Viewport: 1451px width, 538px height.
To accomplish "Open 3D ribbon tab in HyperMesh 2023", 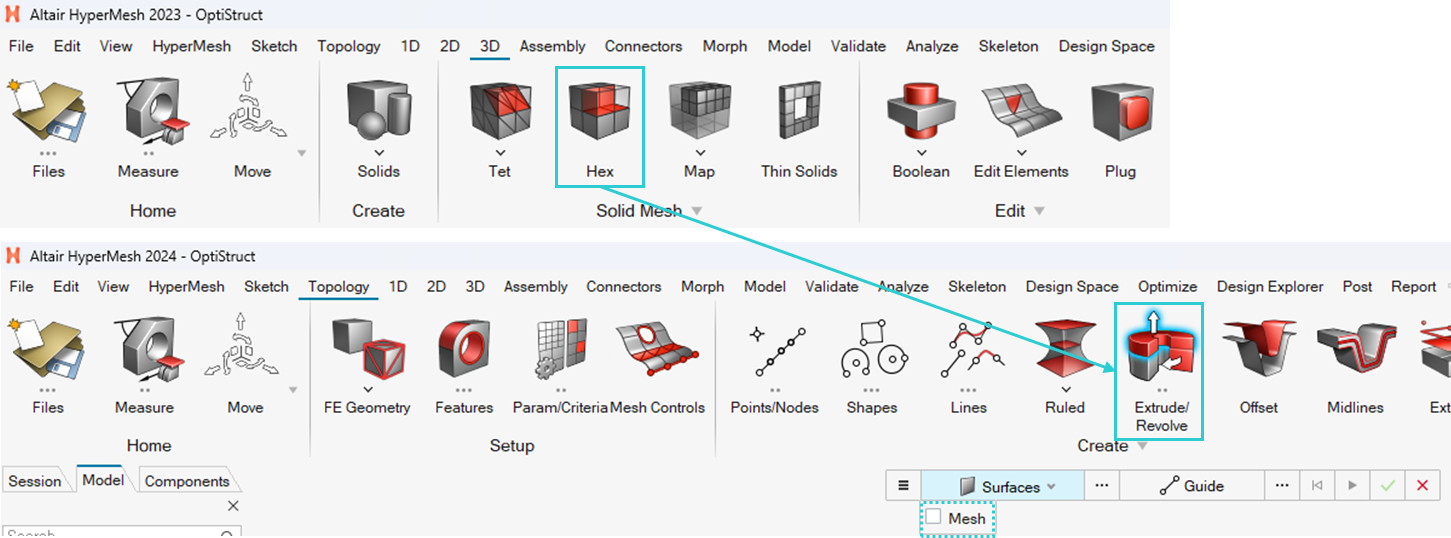I will [489, 46].
